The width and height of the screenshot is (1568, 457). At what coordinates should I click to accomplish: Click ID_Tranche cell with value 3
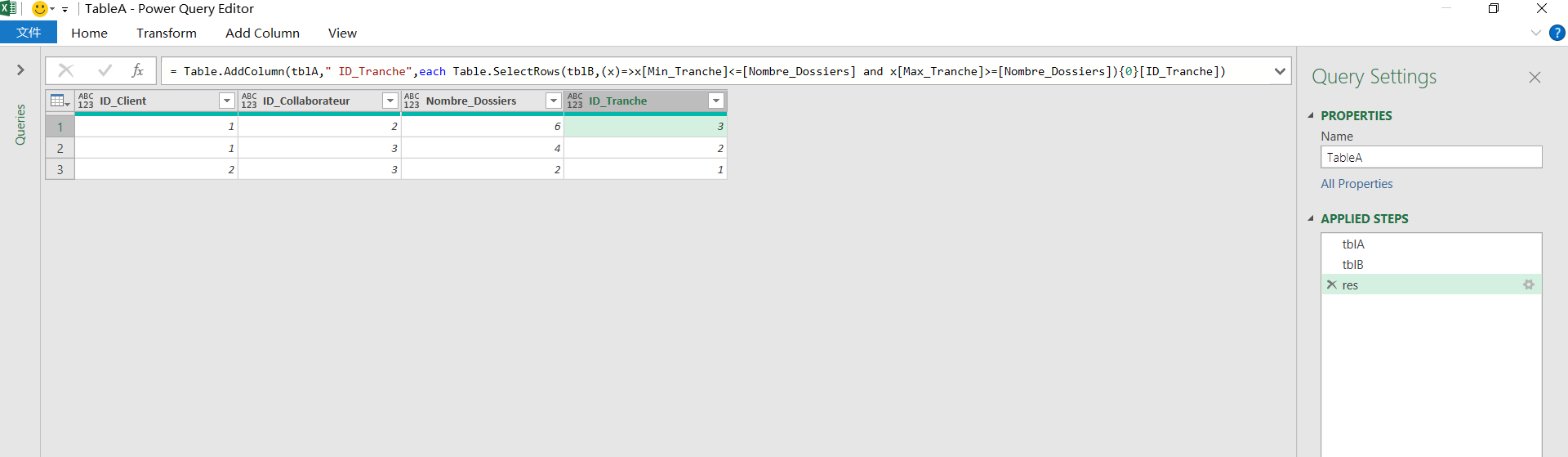point(645,127)
